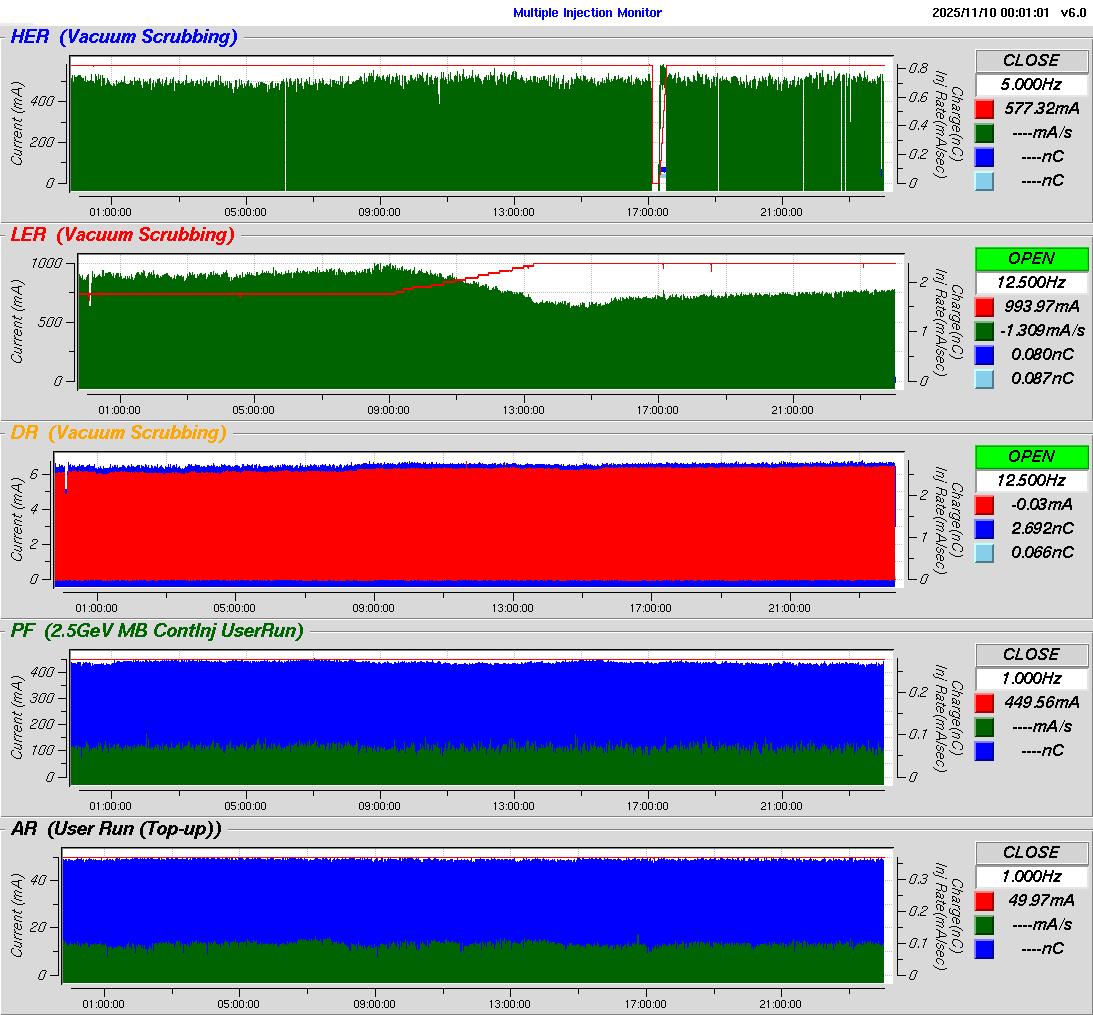This screenshot has width=1093, height=1015.
Task: Toggle the green OPEN indicator in DR panel
Action: click(x=1031, y=456)
